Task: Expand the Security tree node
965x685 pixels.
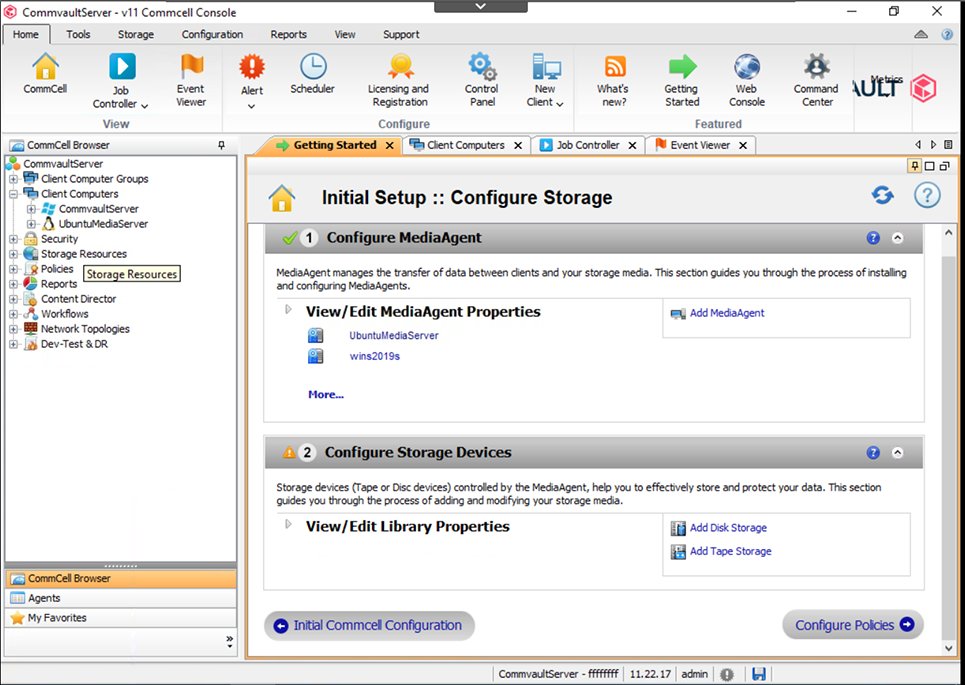Action: click(x=14, y=239)
